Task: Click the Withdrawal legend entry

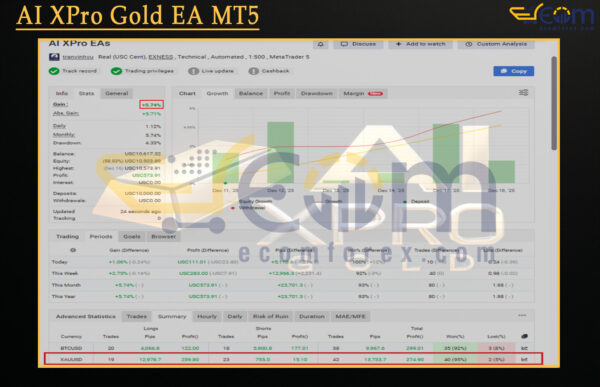Action: (x=248, y=208)
